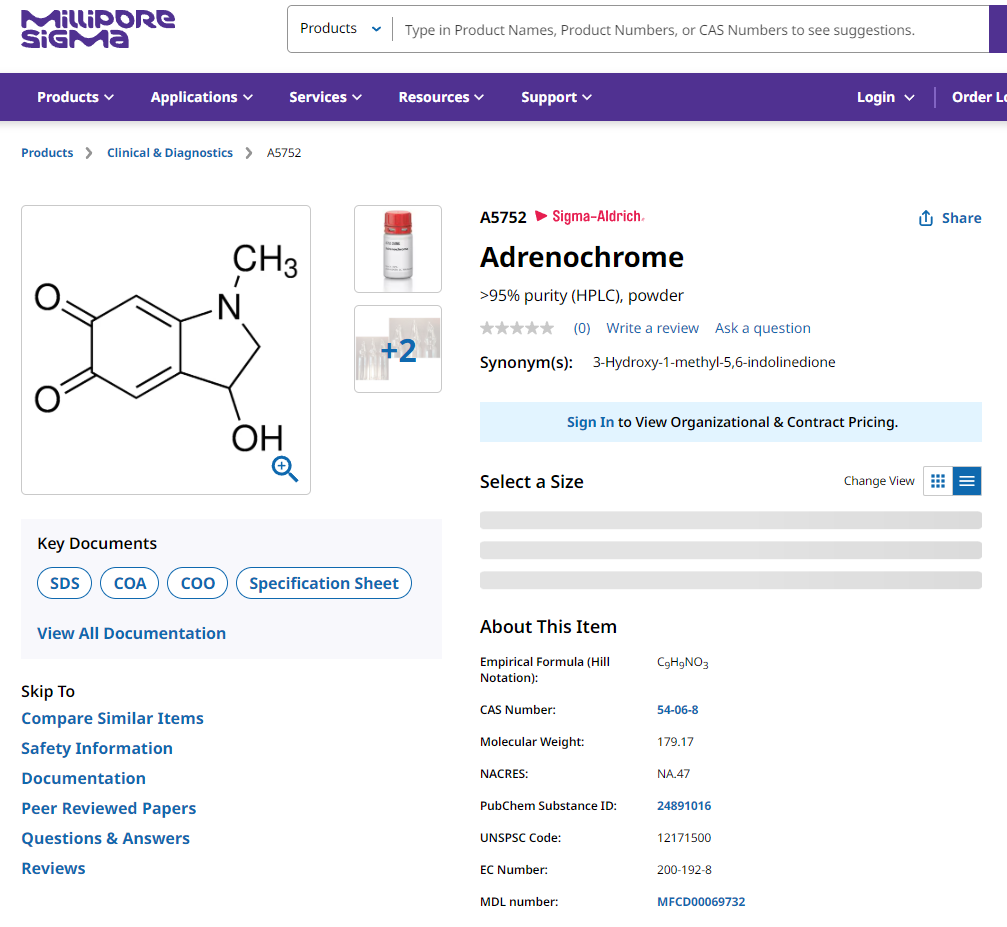The image size is (1007, 927).
Task: Expand the Applications navigation menu
Action: coord(202,97)
